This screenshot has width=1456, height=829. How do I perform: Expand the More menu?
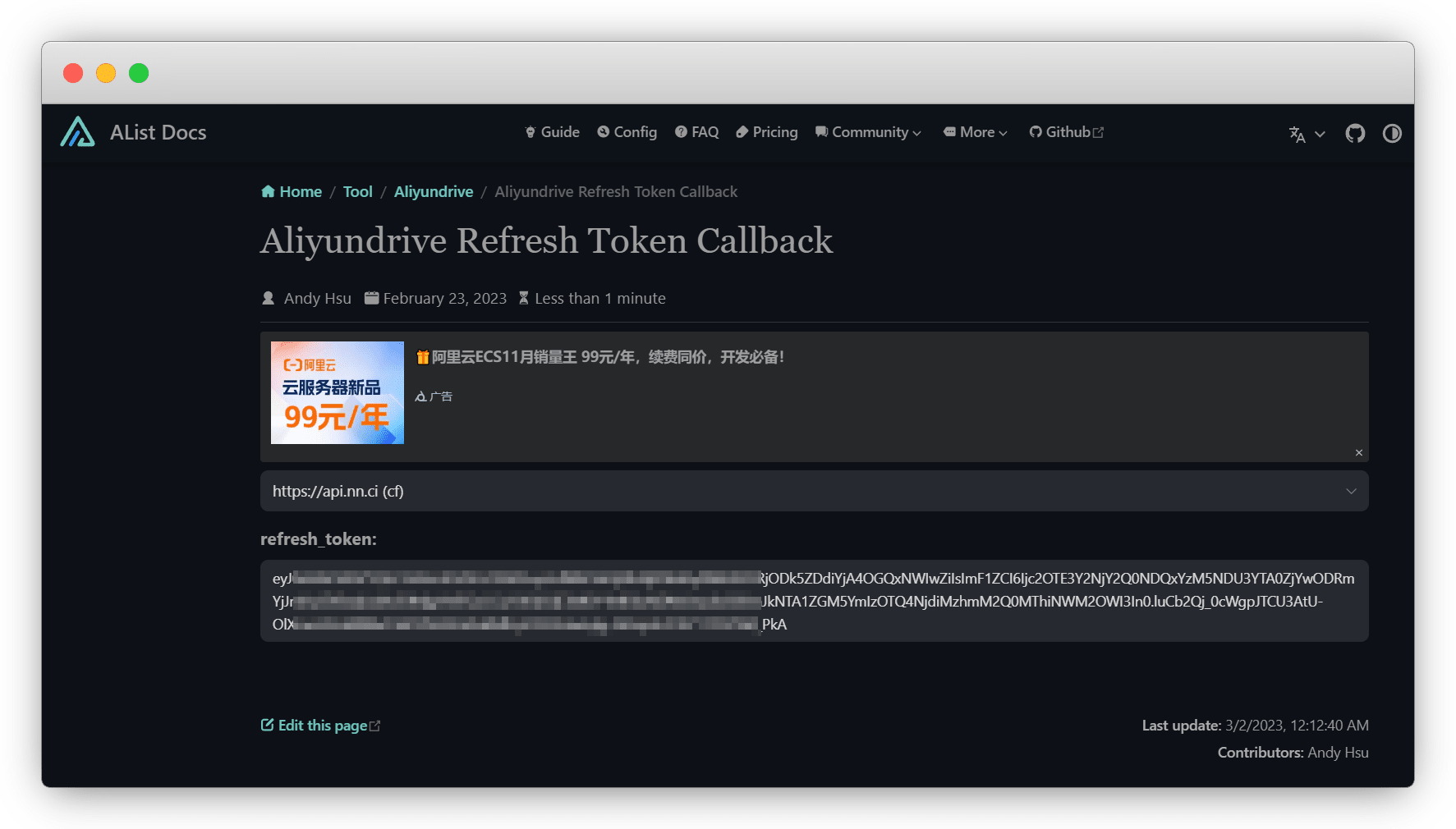coord(975,132)
